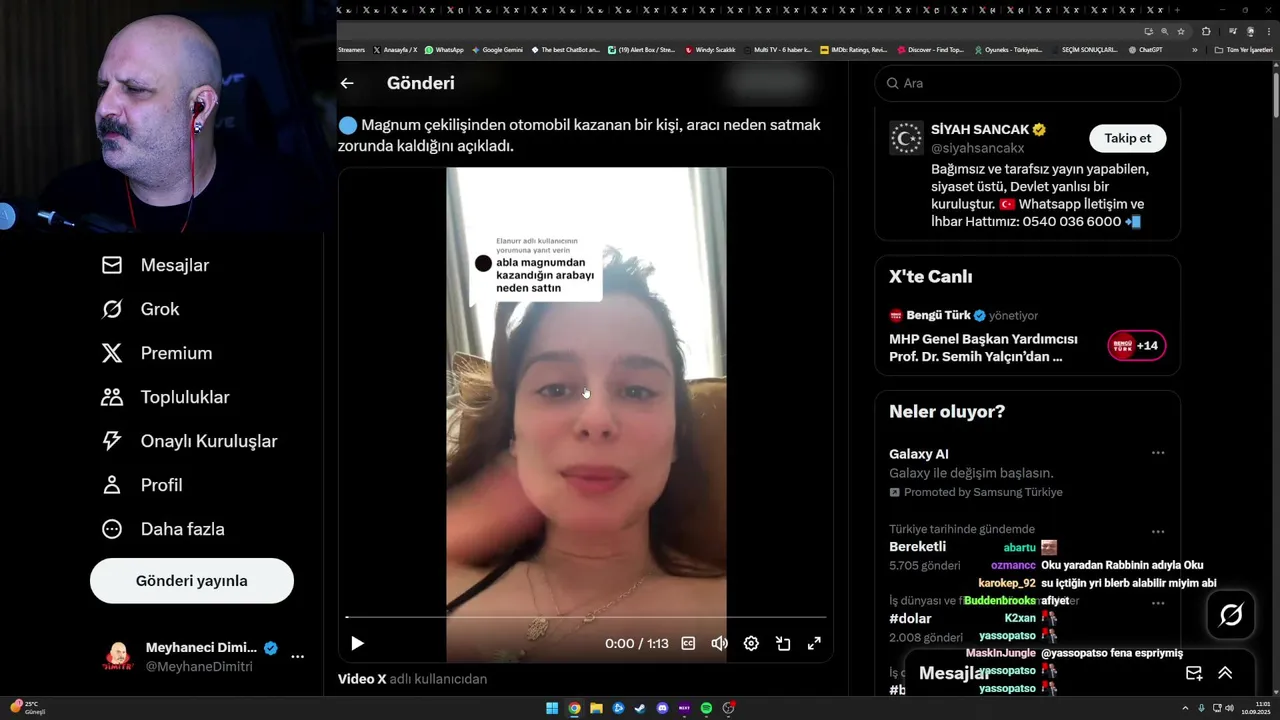Open more options for Bereketli trend

tap(1158, 532)
